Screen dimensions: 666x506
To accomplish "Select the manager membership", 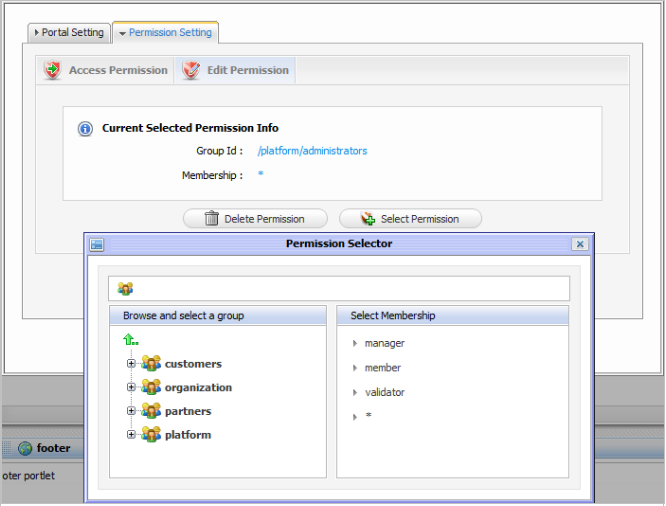I will (x=384, y=343).
